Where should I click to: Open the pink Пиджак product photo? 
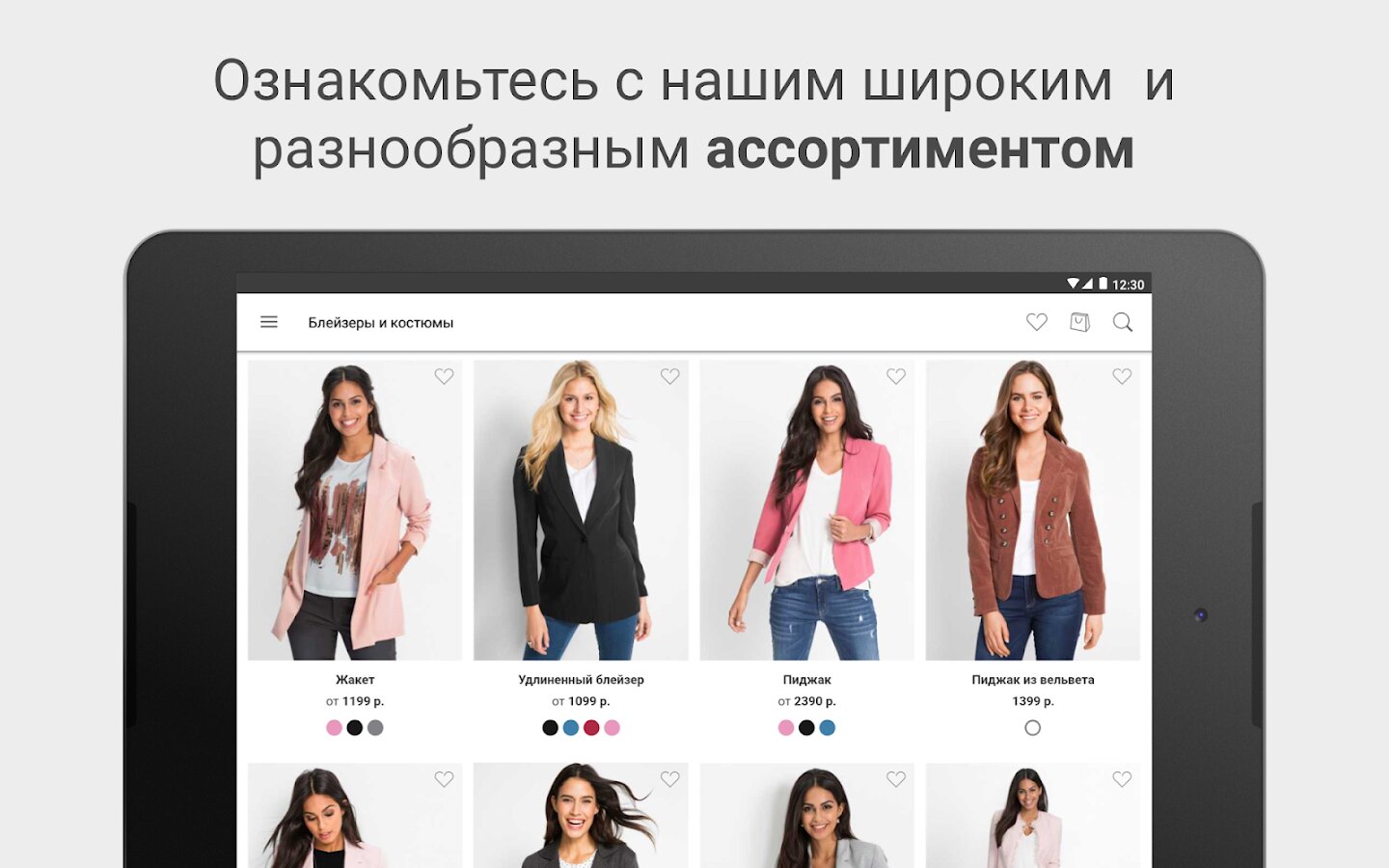[807, 510]
